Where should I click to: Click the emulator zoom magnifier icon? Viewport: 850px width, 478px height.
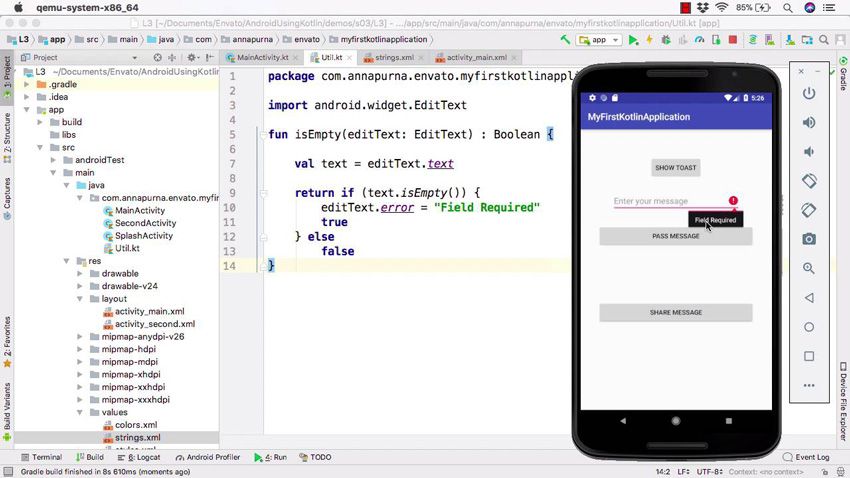[809, 268]
